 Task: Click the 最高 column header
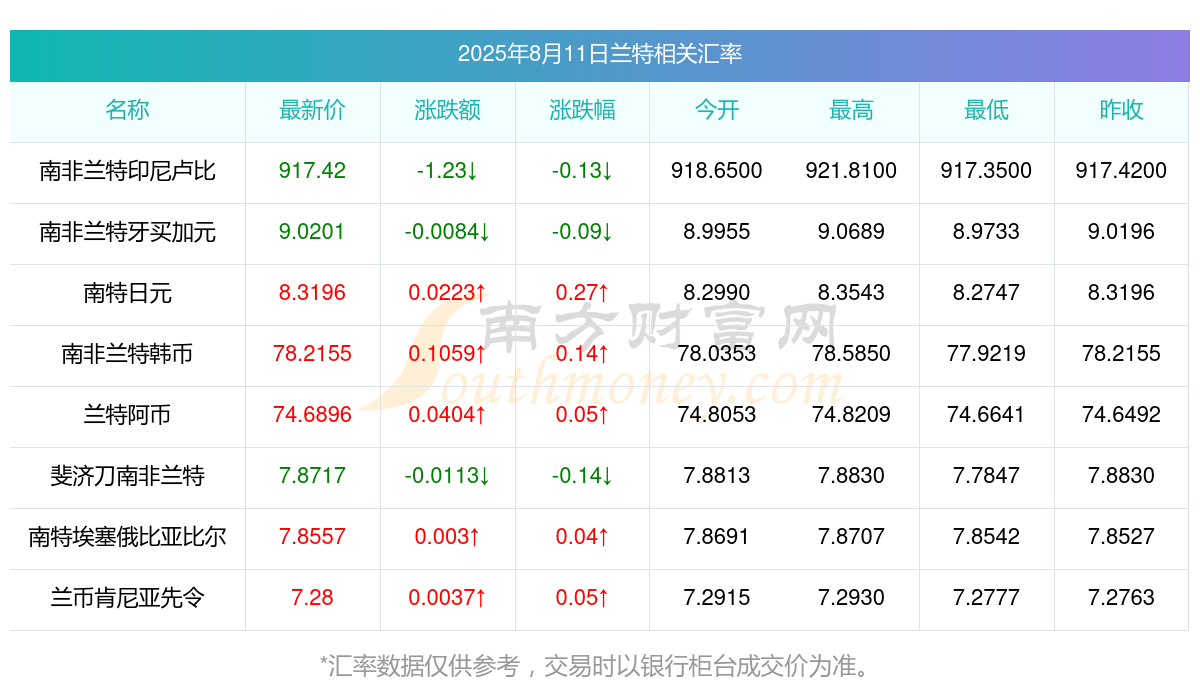[851, 110]
